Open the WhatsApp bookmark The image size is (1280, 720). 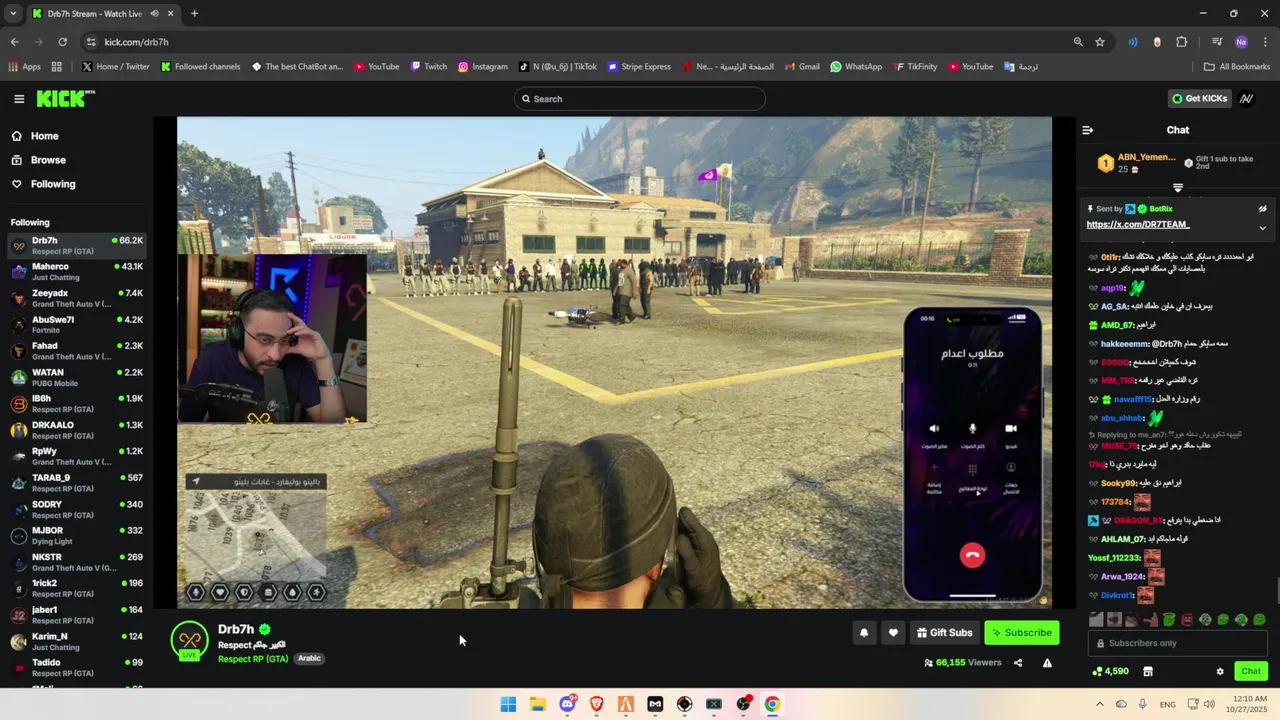[856, 67]
